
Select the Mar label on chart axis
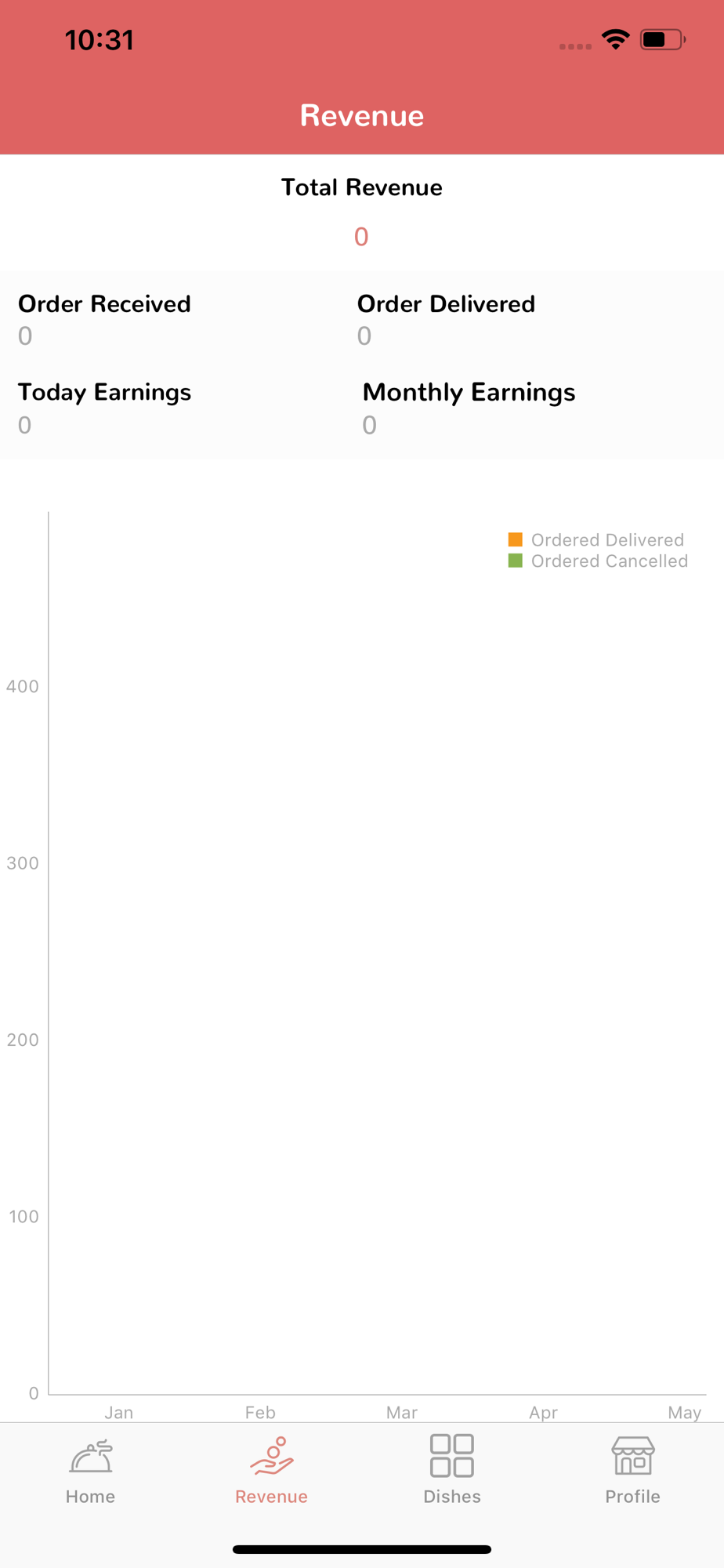point(402,1412)
